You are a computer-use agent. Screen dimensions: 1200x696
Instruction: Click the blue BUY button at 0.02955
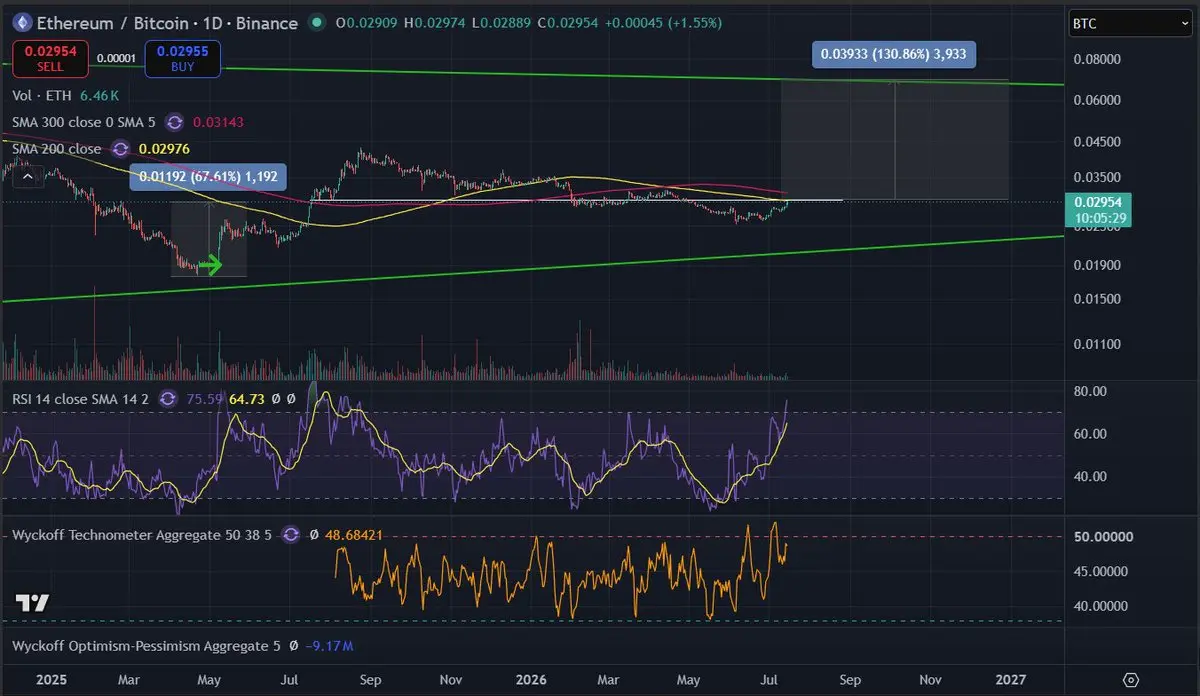click(182, 58)
